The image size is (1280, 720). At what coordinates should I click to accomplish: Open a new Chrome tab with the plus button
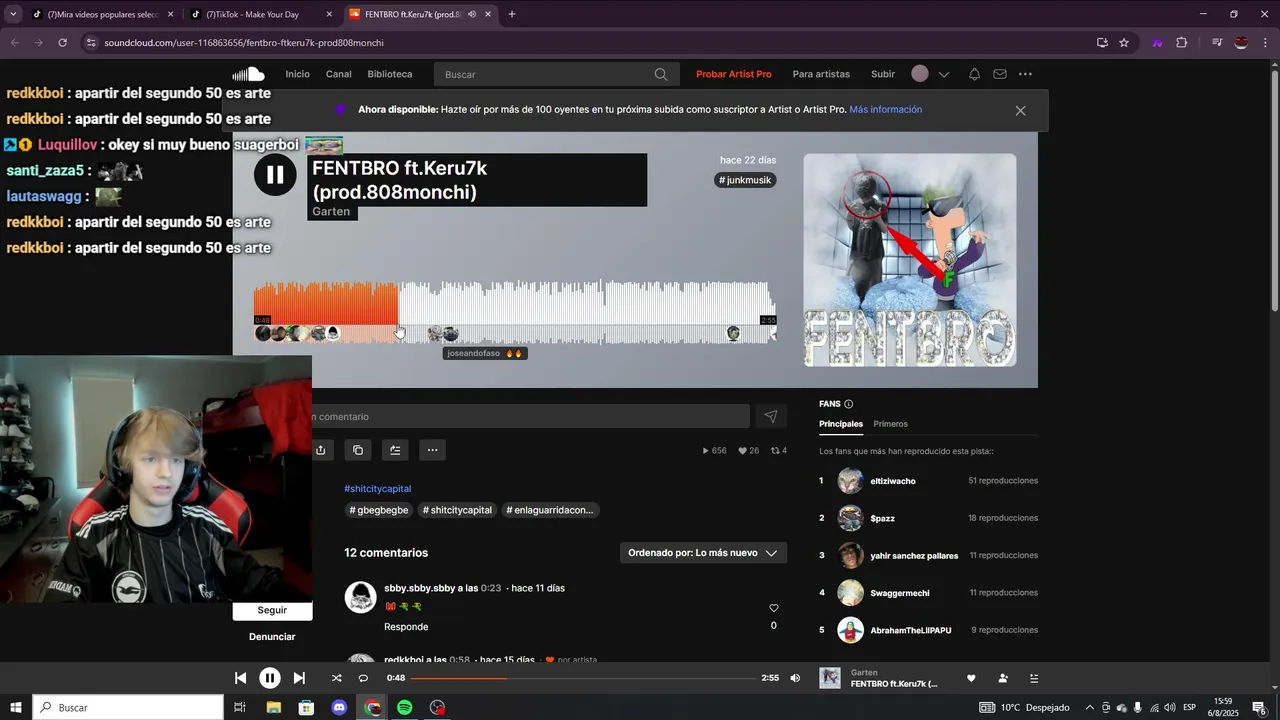(x=512, y=14)
